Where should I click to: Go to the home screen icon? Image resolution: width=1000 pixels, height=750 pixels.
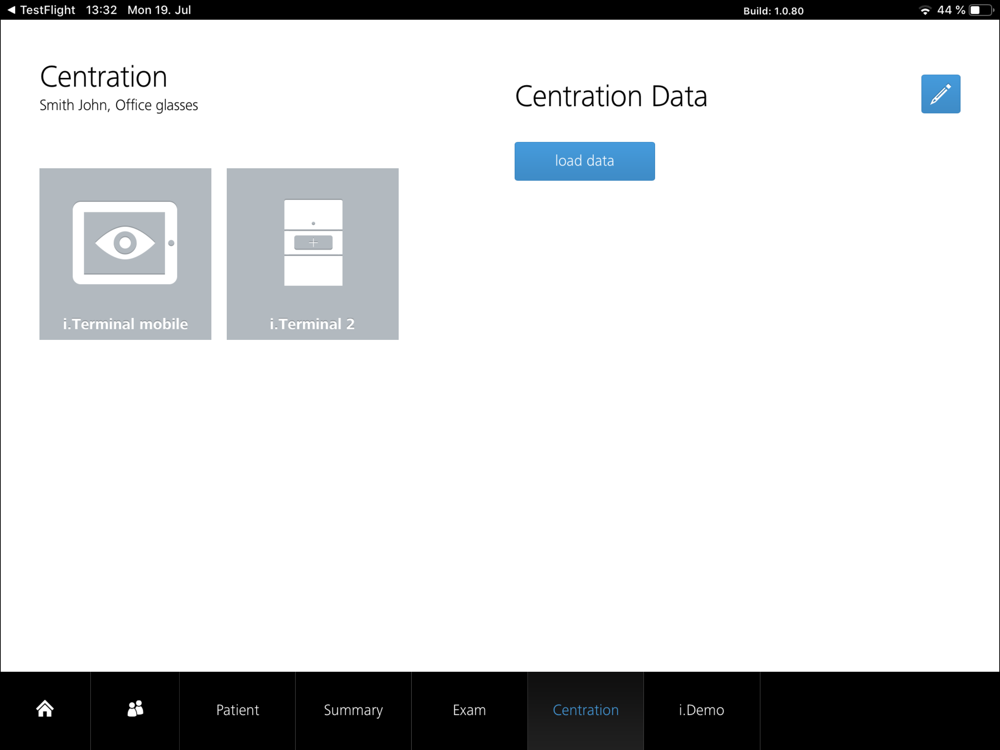(45, 709)
